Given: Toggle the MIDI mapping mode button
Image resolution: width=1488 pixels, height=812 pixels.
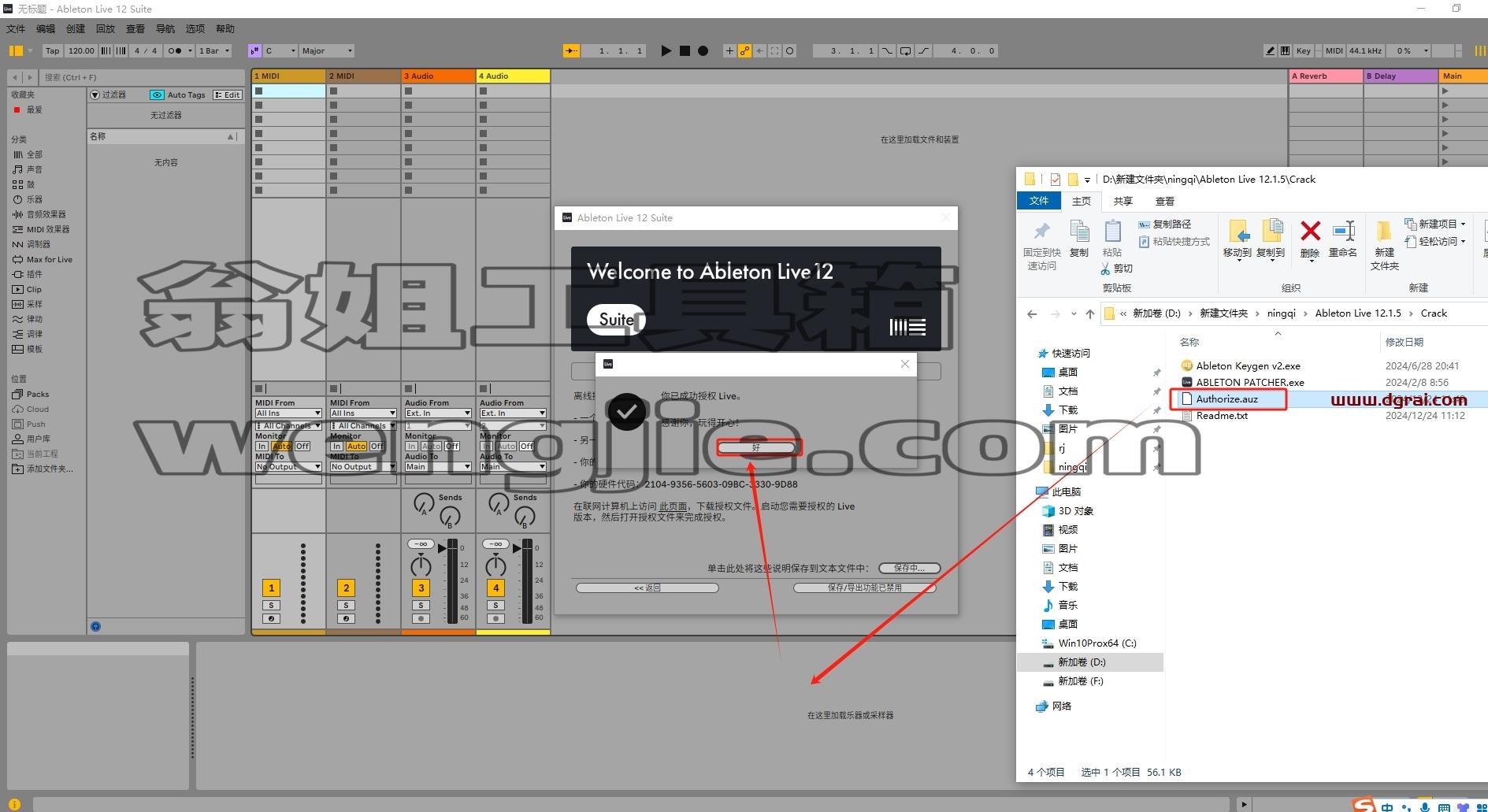Looking at the screenshot, I should point(1334,50).
